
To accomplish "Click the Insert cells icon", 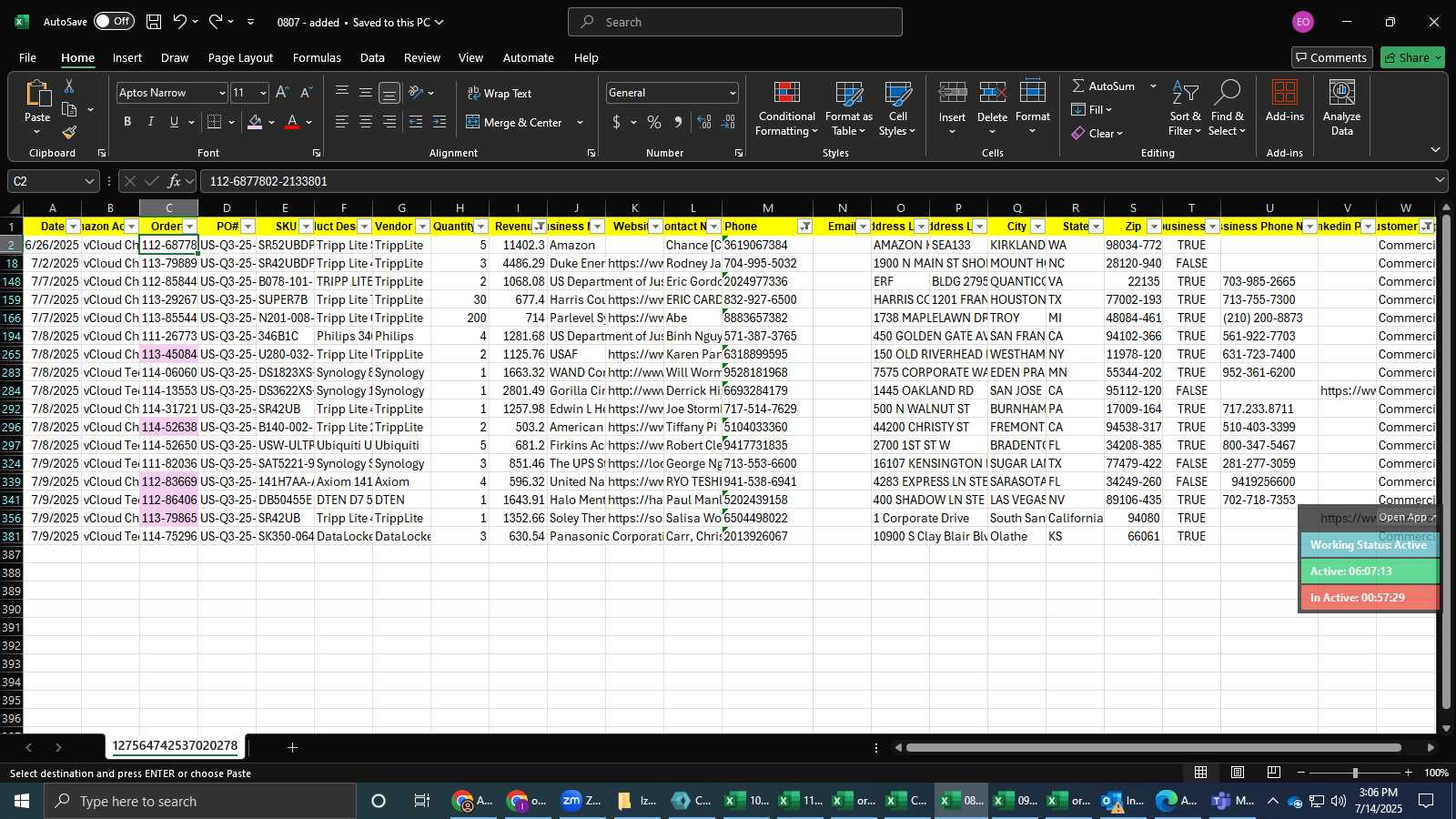I will [952, 93].
